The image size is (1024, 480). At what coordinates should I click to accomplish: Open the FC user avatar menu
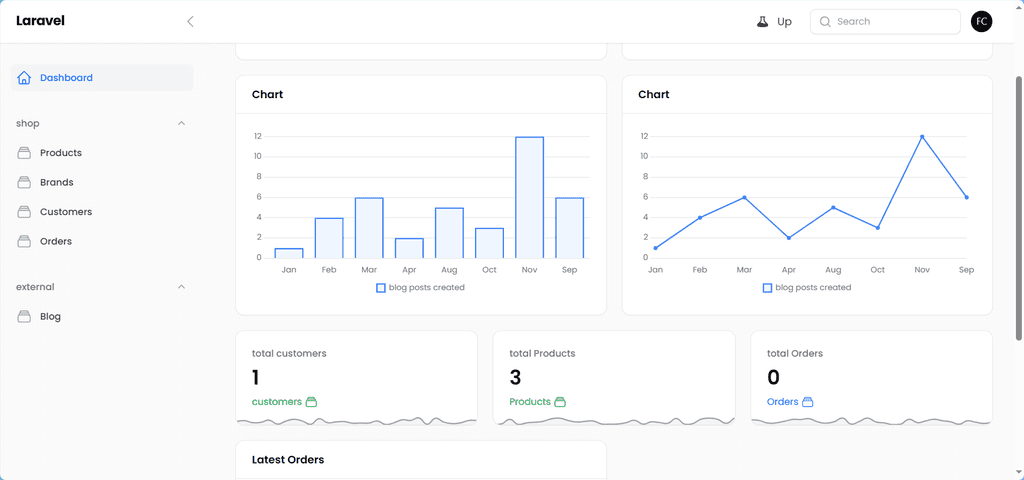coord(981,22)
